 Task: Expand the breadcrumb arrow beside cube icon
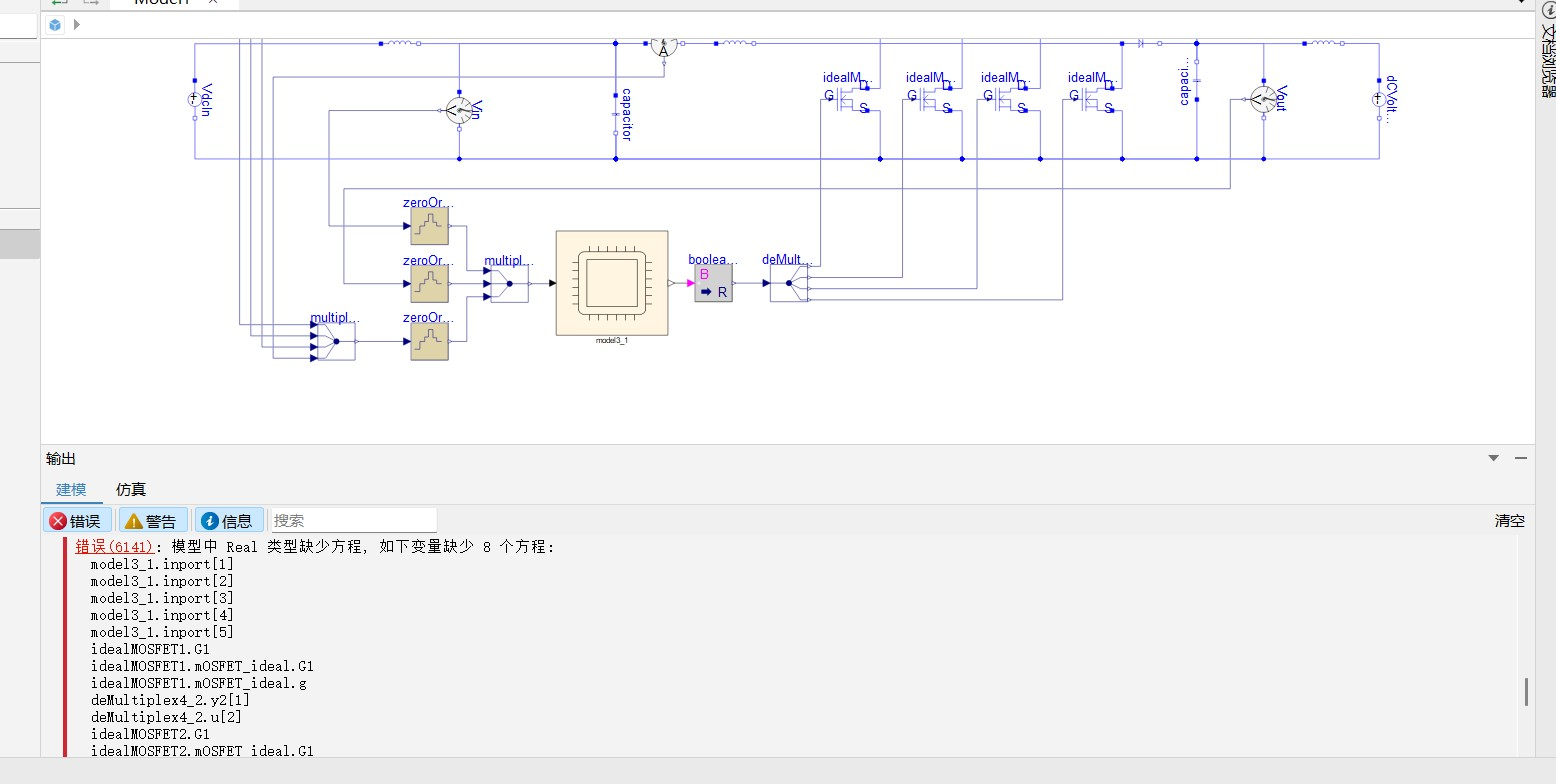tap(77, 25)
